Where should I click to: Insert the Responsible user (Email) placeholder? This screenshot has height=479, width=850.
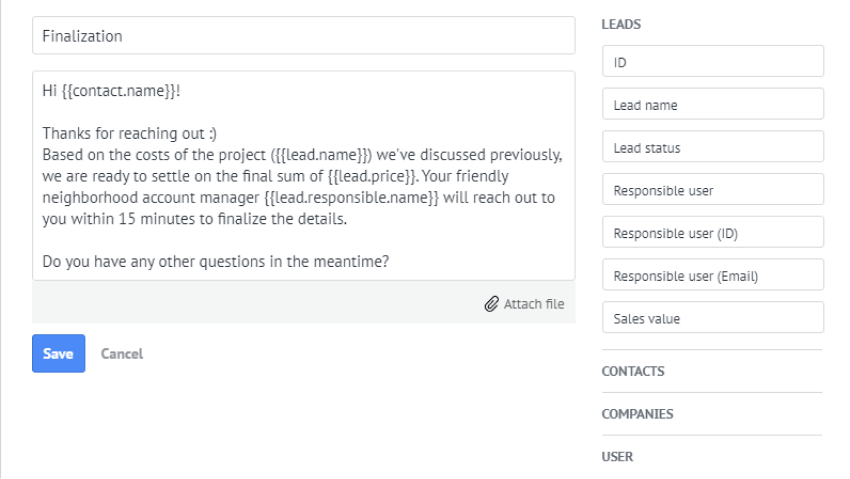click(x=712, y=275)
